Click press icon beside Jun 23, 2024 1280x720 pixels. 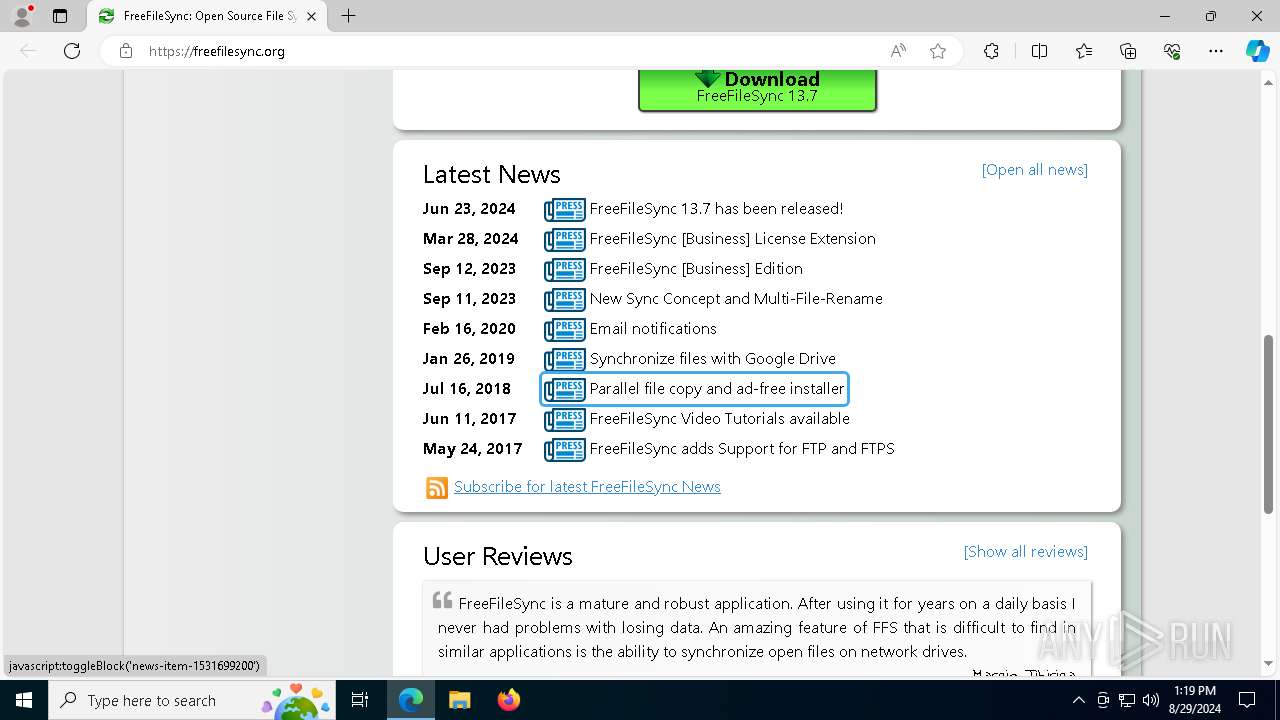[565, 209]
